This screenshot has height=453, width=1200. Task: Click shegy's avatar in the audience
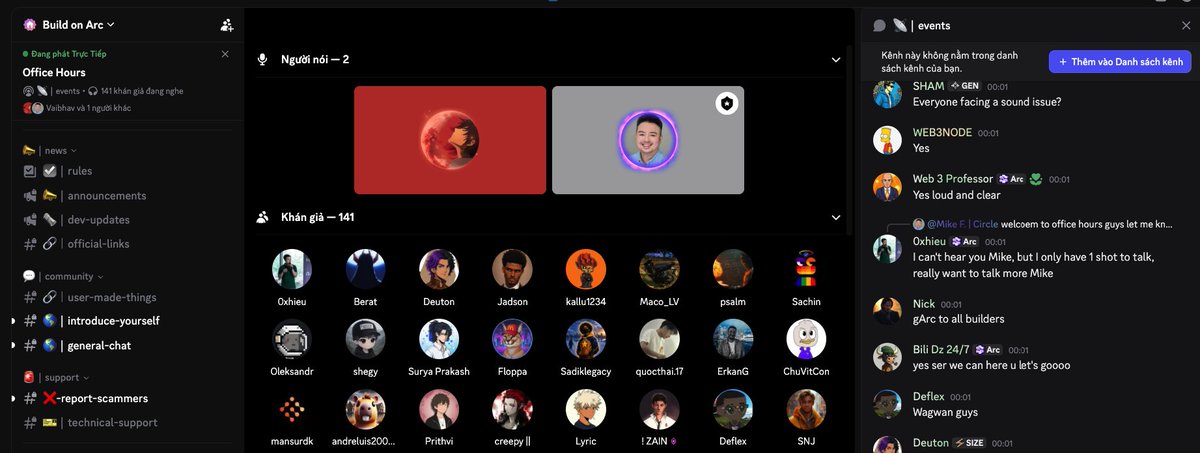coord(365,339)
